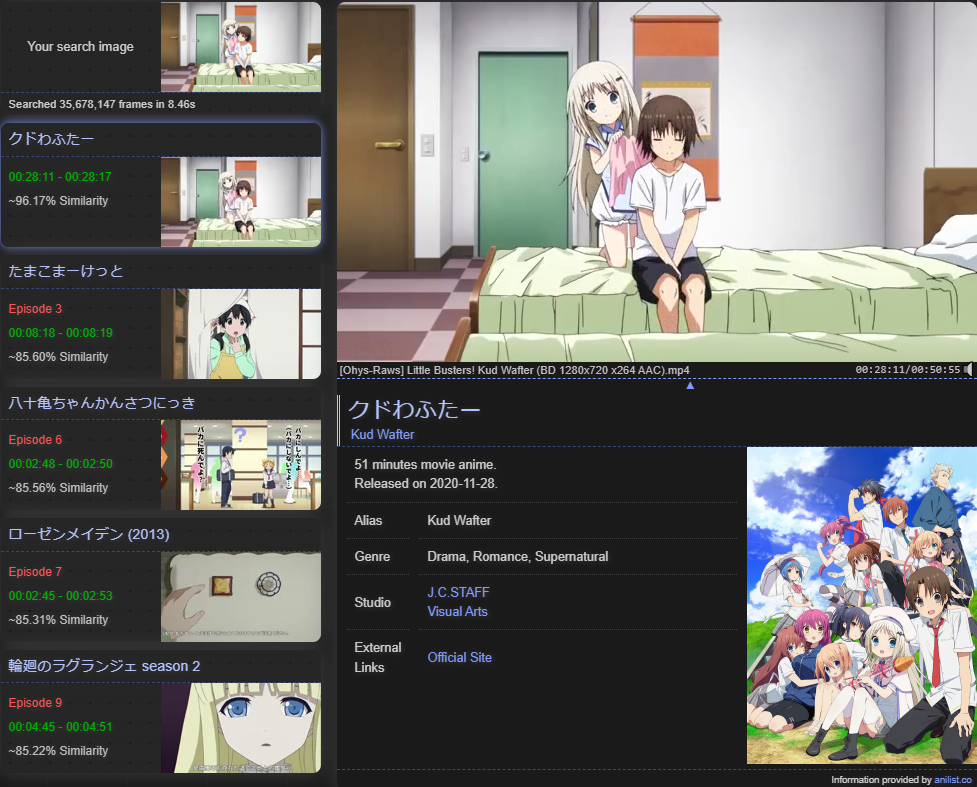Click the ~96.17% Similarity text
977x787 pixels.
point(58,201)
